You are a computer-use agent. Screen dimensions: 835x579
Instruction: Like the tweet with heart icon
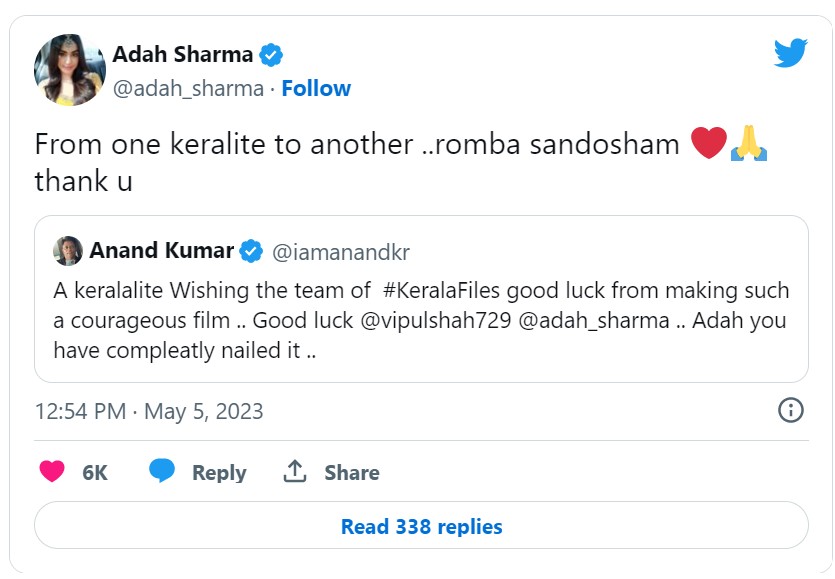[x=52, y=472]
